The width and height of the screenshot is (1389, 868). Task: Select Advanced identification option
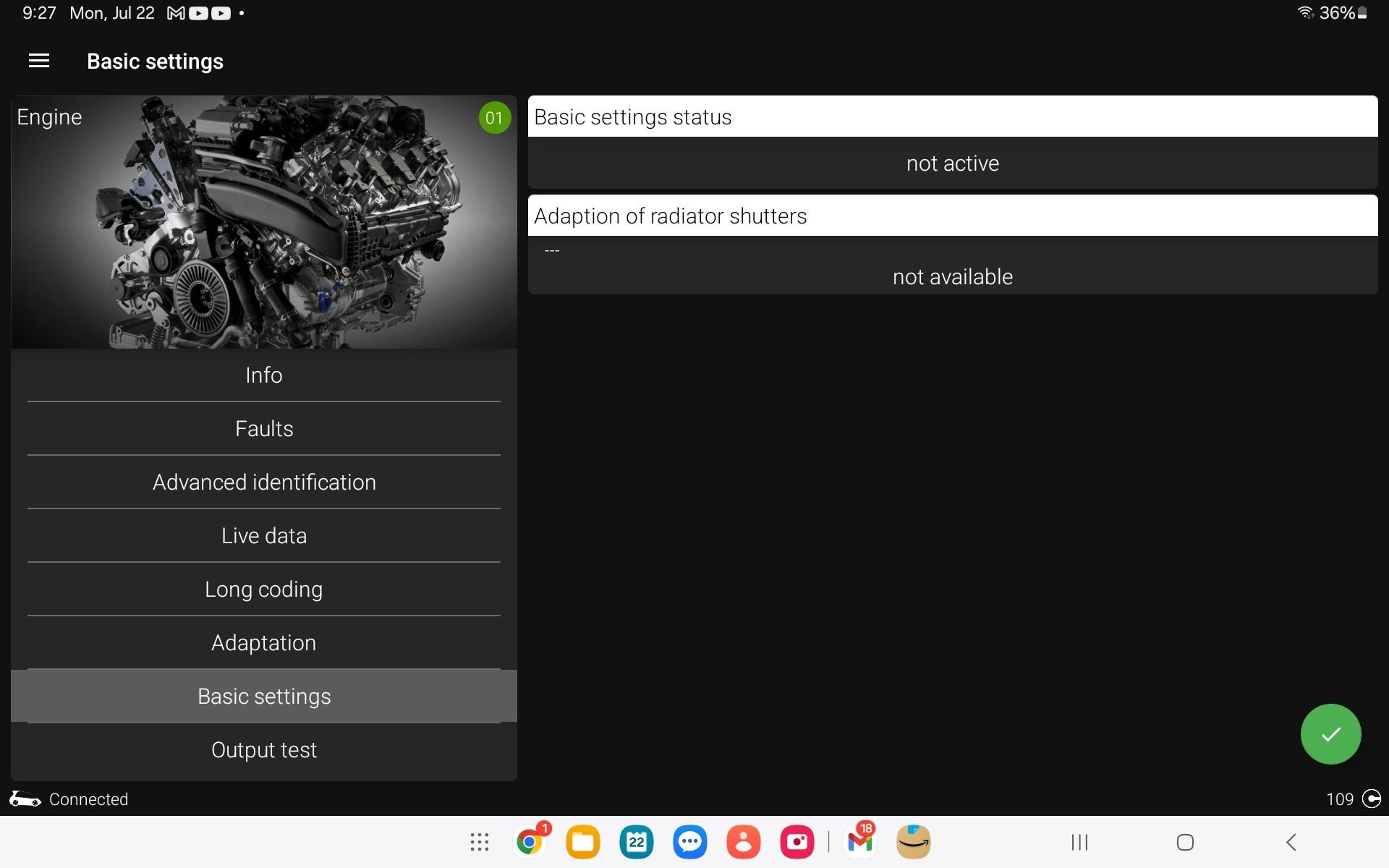tap(263, 482)
